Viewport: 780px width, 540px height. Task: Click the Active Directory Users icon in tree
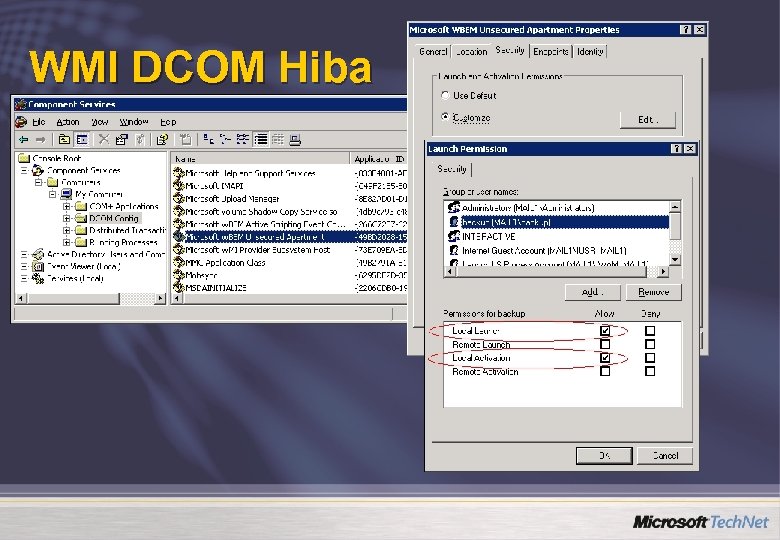click(x=38, y=255)
